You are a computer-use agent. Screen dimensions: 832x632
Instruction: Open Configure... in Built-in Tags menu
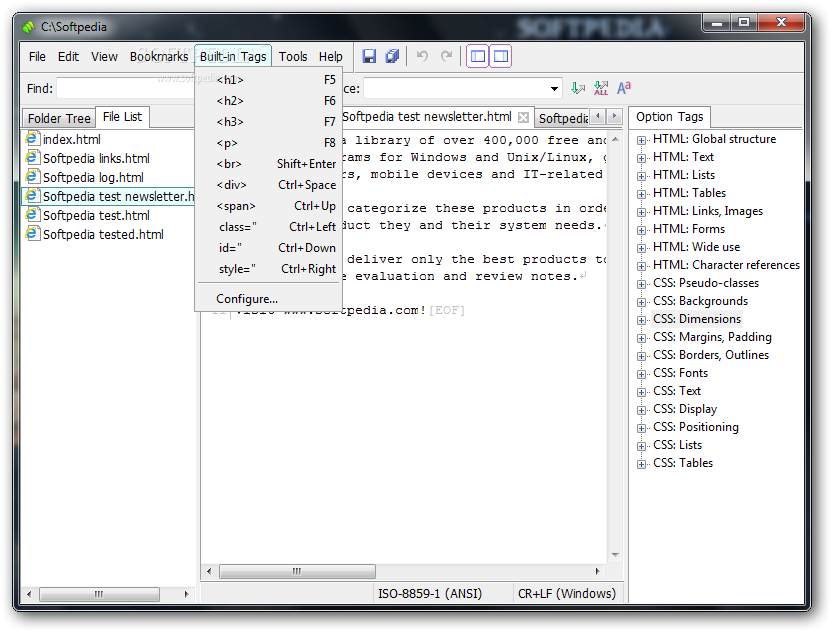pyautogui.click(x=268, y=299)
